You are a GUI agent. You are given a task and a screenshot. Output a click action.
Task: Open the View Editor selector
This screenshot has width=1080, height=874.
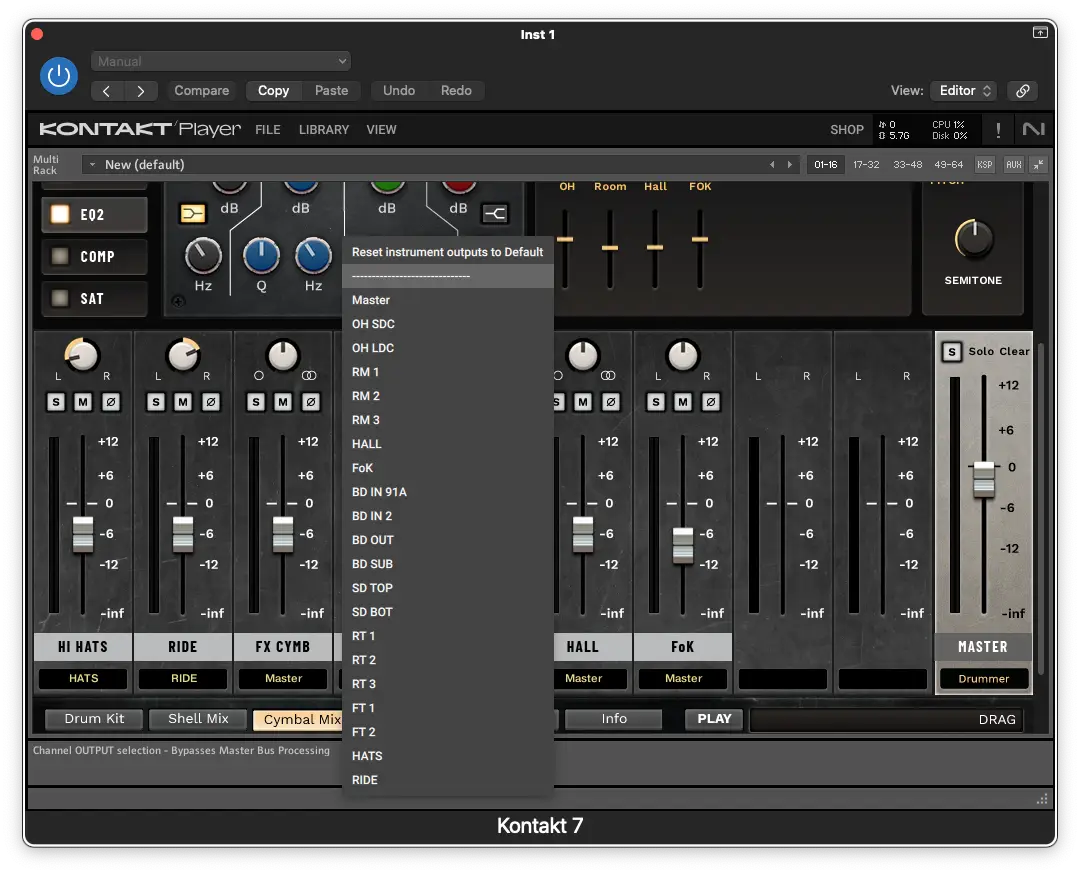tap(964, 90)
